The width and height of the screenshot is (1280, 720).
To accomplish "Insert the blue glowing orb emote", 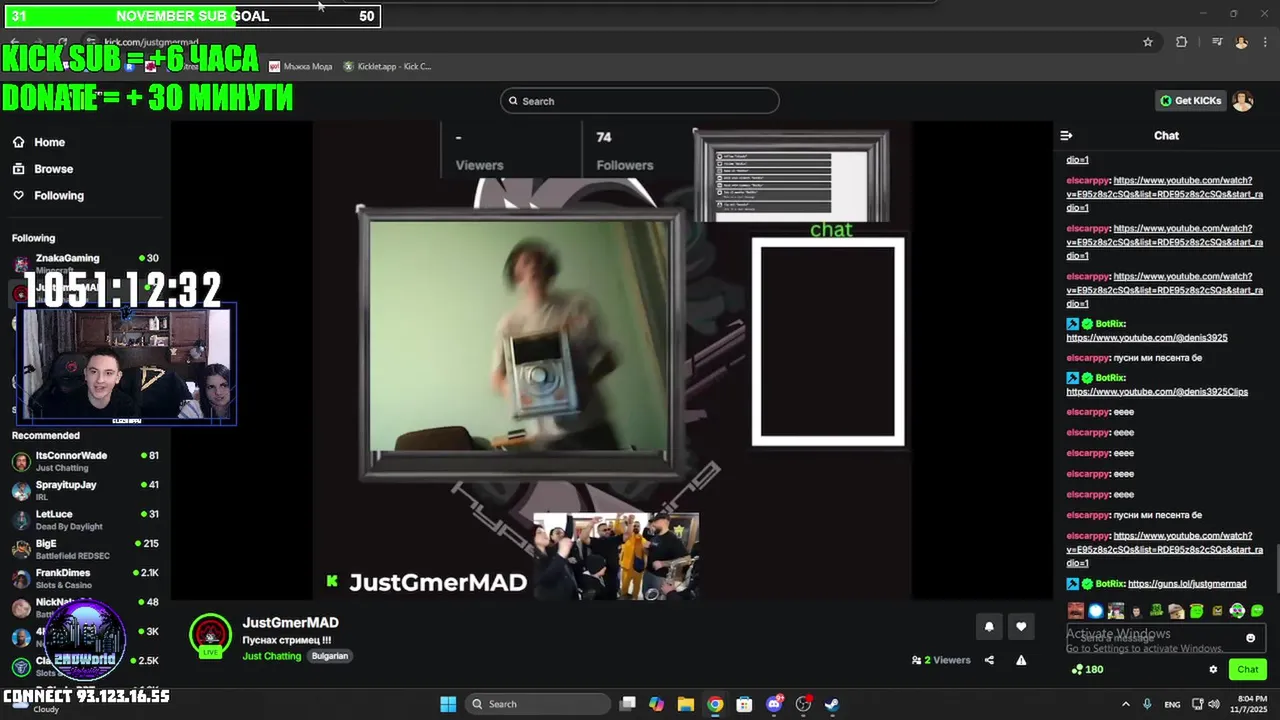I will click(1096, 611).
